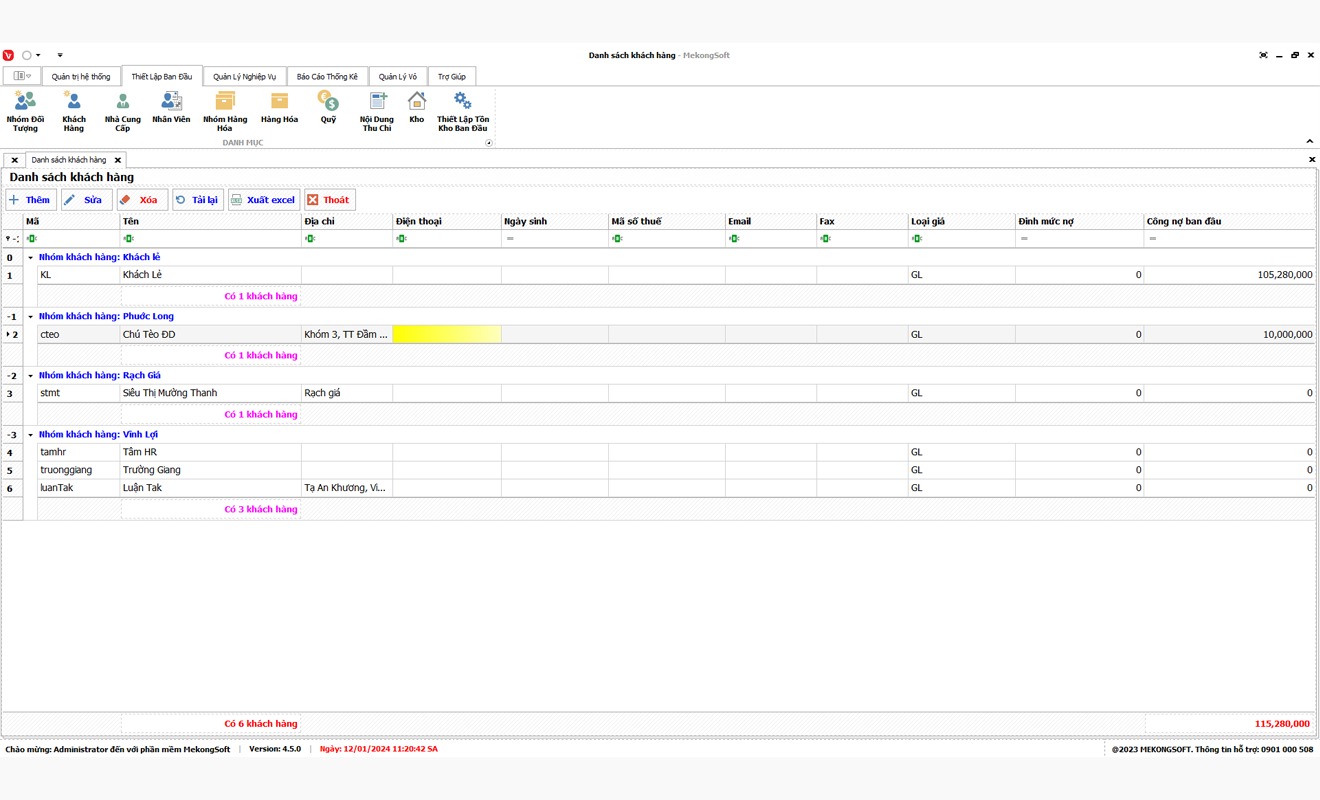Open Nhóm Hàng Hóa icon
Image resolution: width=1320 pixels, height=800 pixels.
(225, 110)
